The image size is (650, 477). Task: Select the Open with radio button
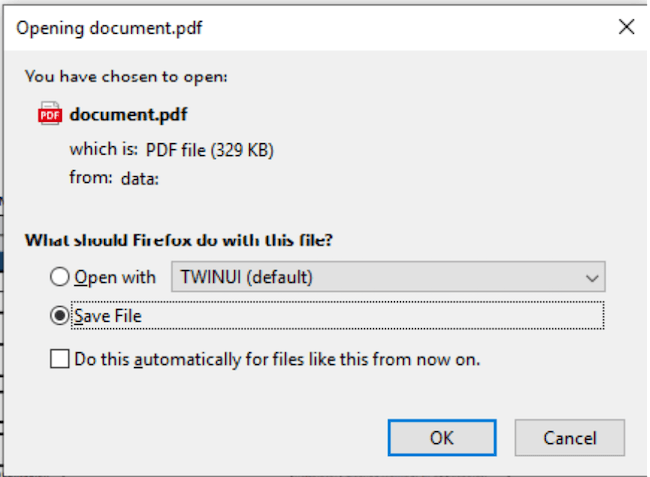point(60,276)
